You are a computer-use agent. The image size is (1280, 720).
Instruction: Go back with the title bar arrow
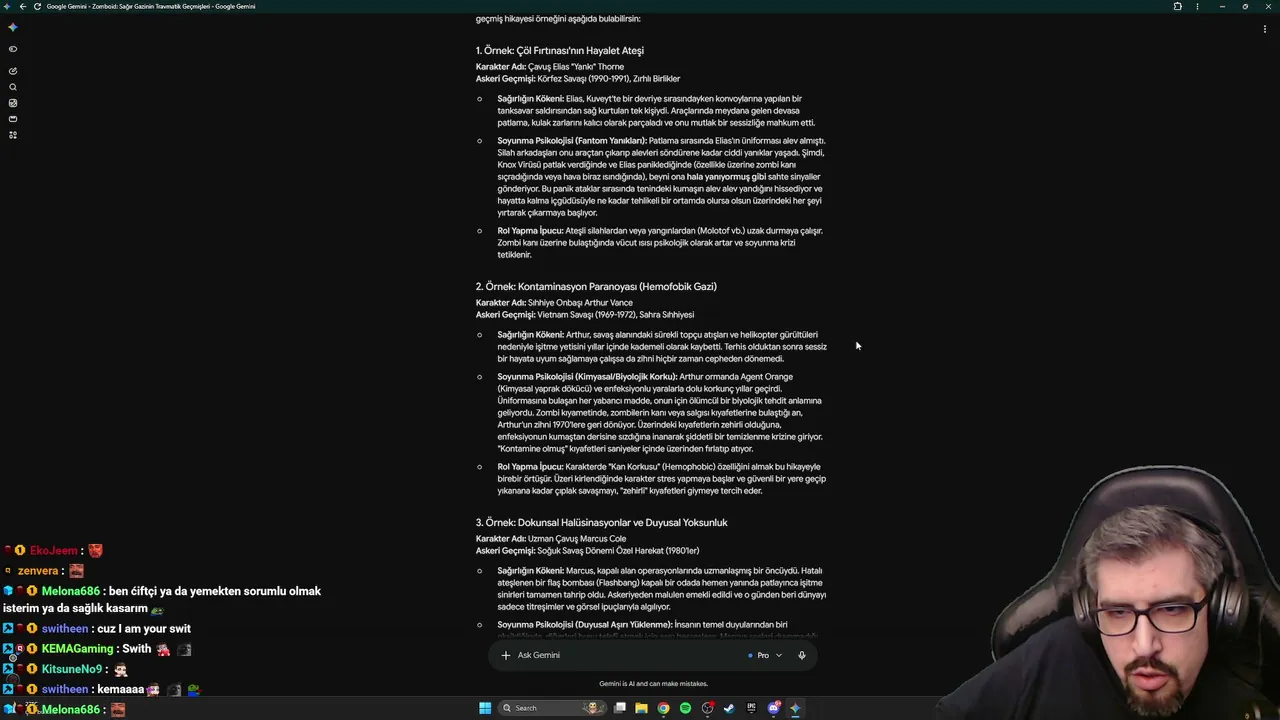tap(23, 6)
